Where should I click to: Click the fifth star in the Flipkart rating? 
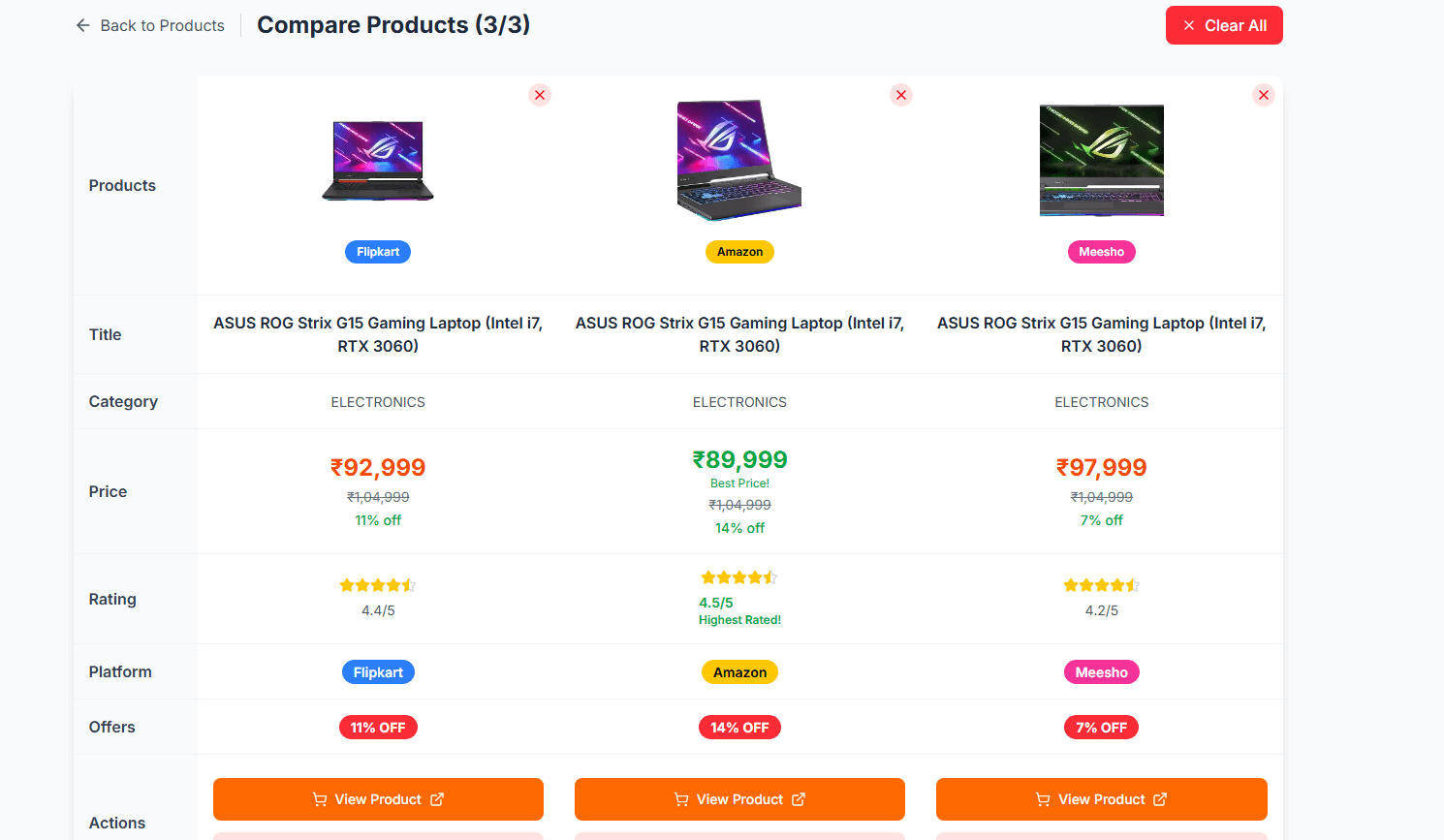[410, 585]
